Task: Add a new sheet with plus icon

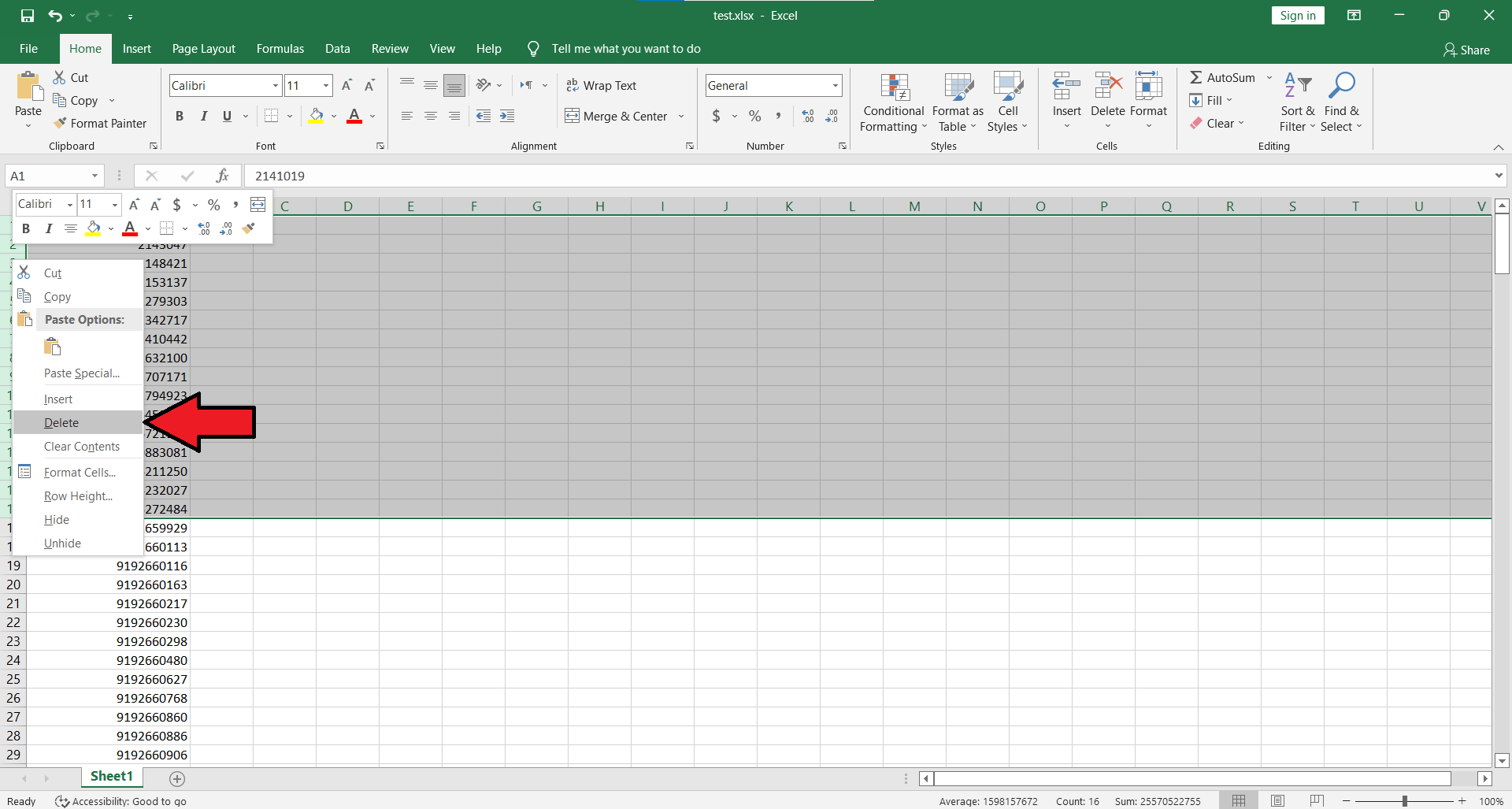Action: pyautogui.click(x=177, y=779)
